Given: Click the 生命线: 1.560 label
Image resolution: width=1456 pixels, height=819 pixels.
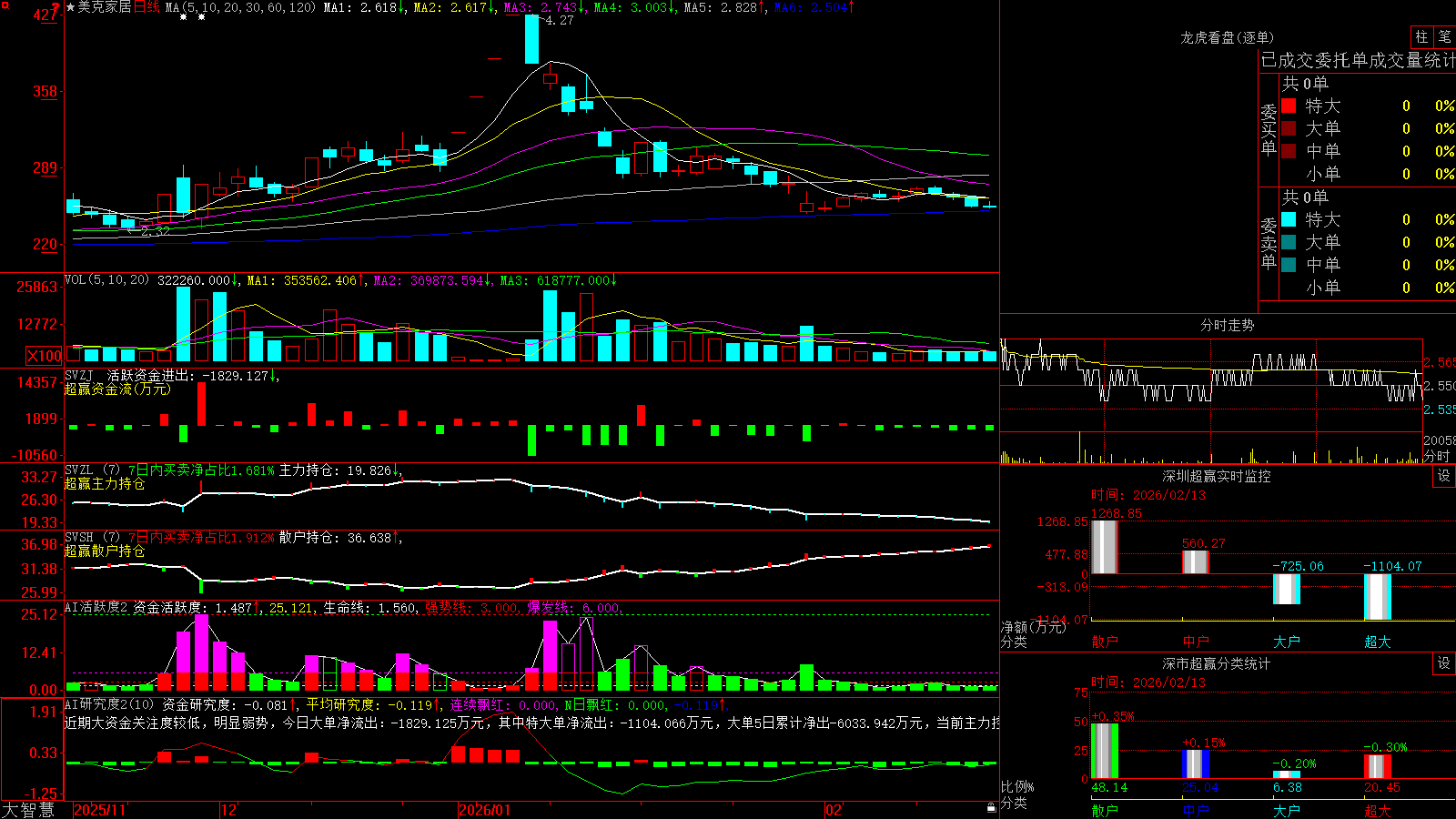Looking at the screenshot, I should point(370,608).
